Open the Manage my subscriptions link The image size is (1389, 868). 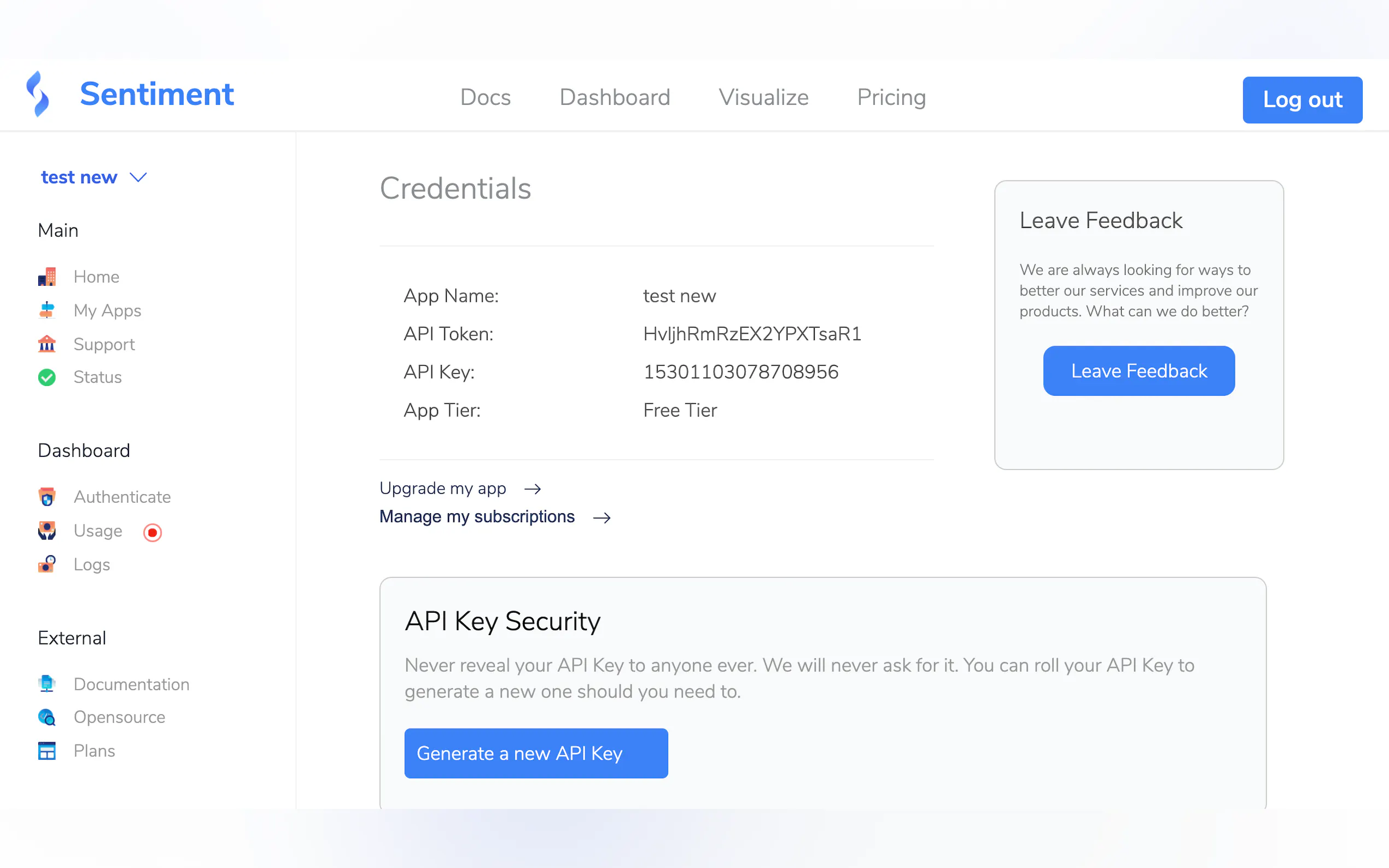pyautogui.click(x=477, y=517)
